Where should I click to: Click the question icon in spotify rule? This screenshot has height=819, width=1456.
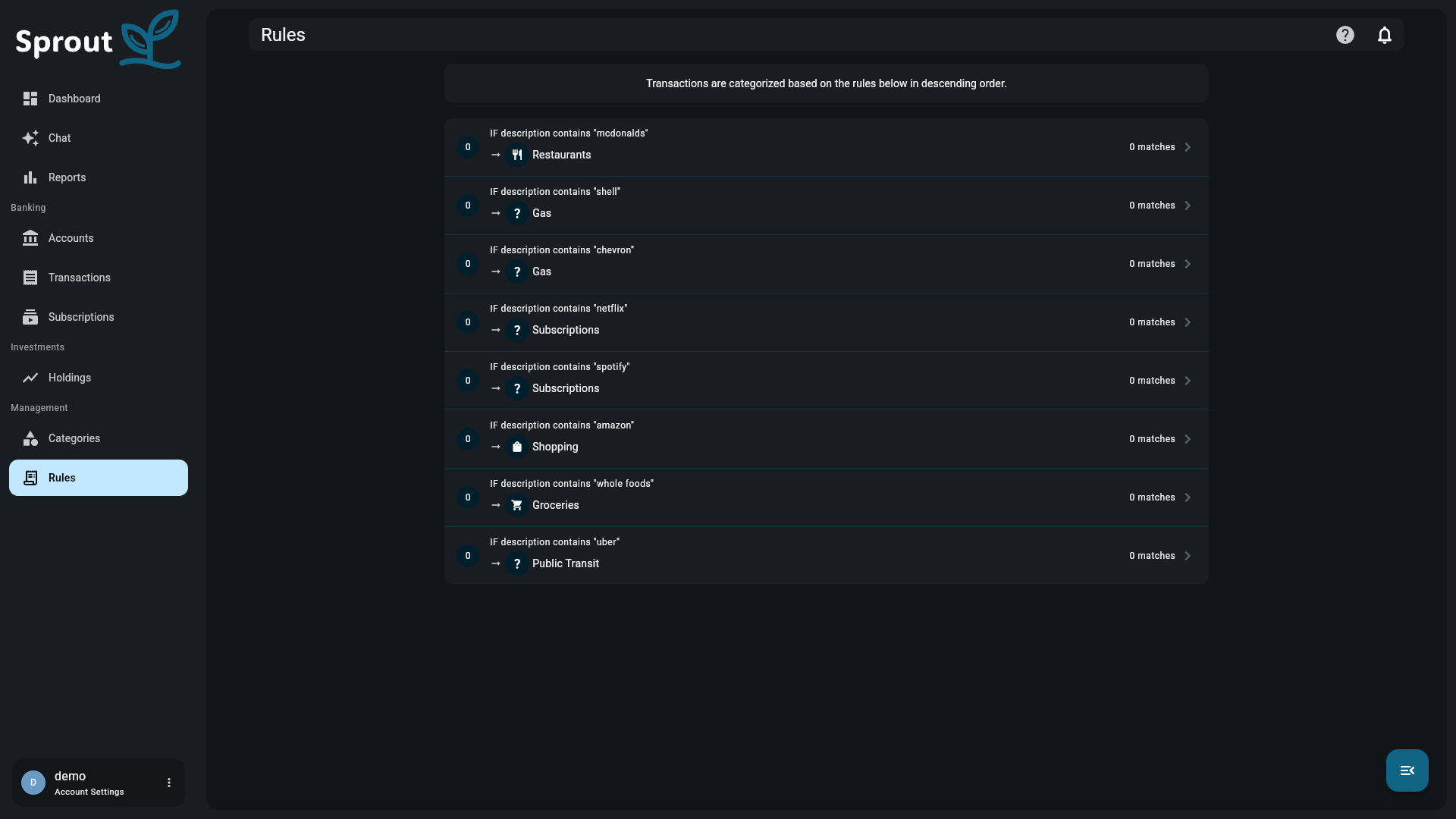[x=517, y=388]
